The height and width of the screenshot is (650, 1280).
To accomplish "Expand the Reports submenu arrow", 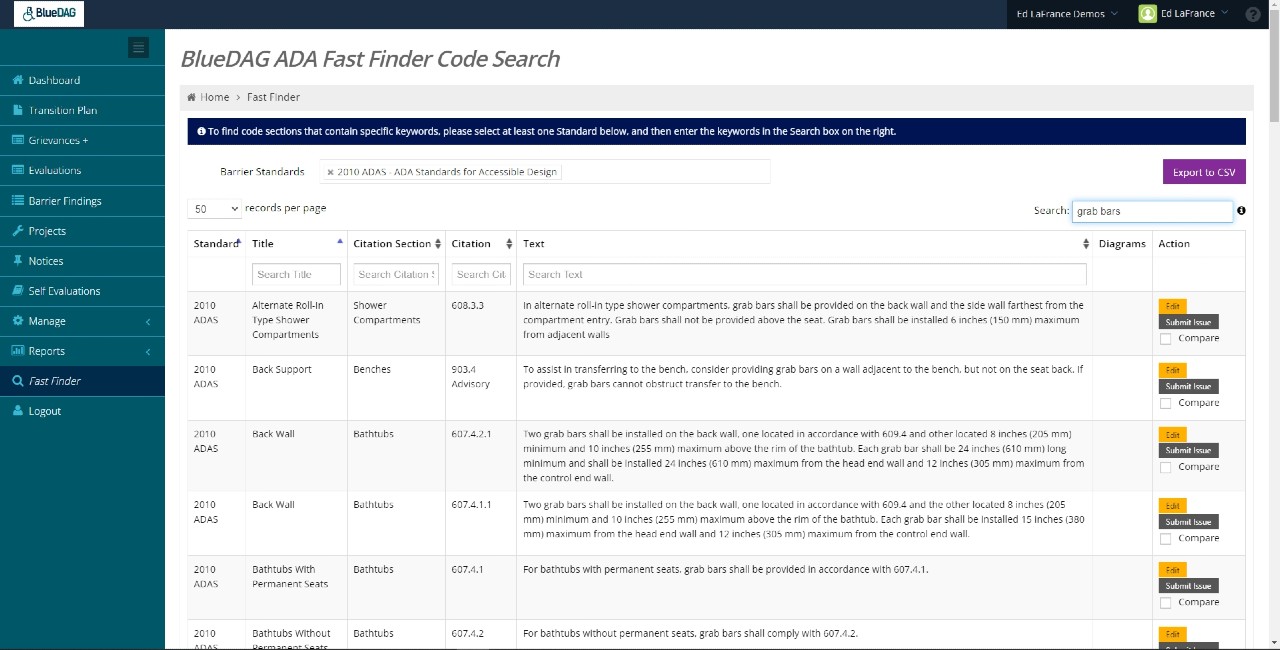I will click(148, 351).
